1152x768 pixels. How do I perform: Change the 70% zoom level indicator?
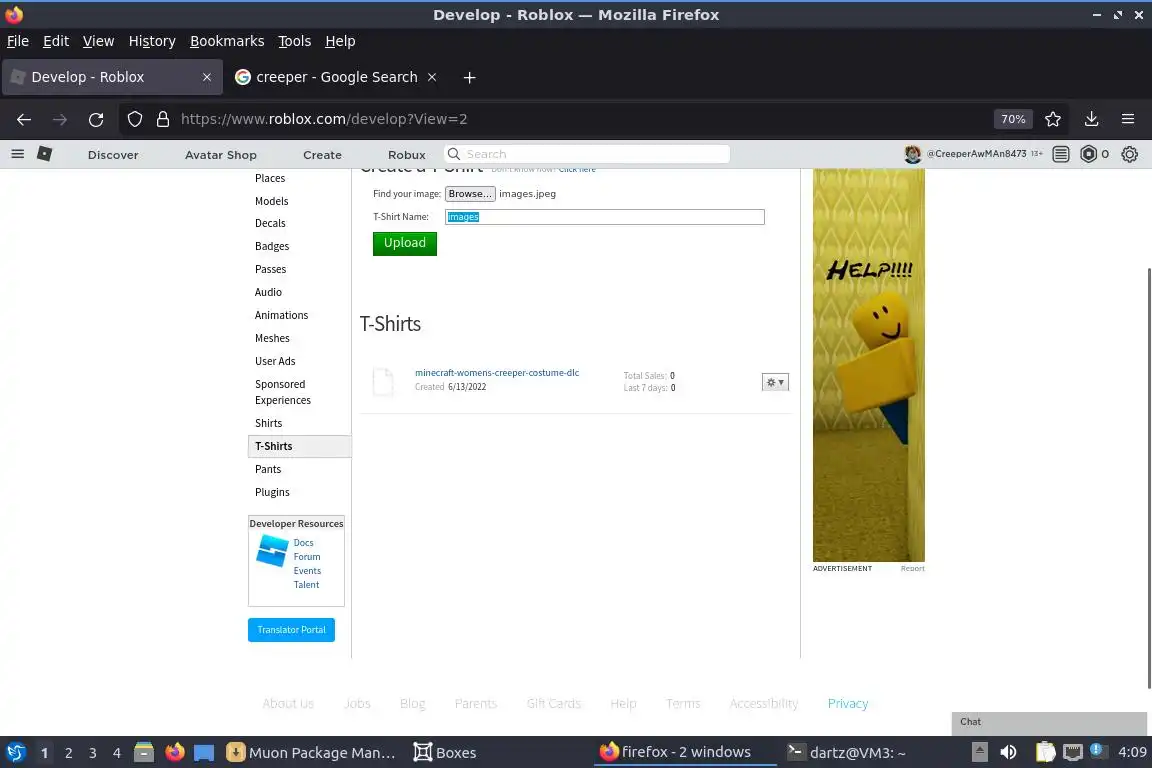coord(1013,119)
